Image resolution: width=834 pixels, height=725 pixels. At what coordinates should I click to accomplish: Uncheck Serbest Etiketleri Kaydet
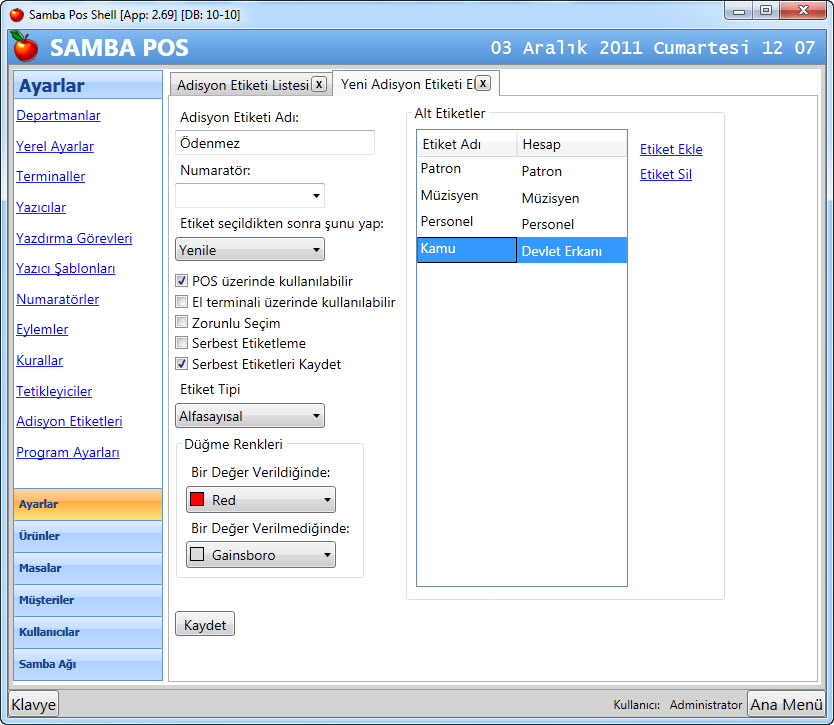point(181,364)
